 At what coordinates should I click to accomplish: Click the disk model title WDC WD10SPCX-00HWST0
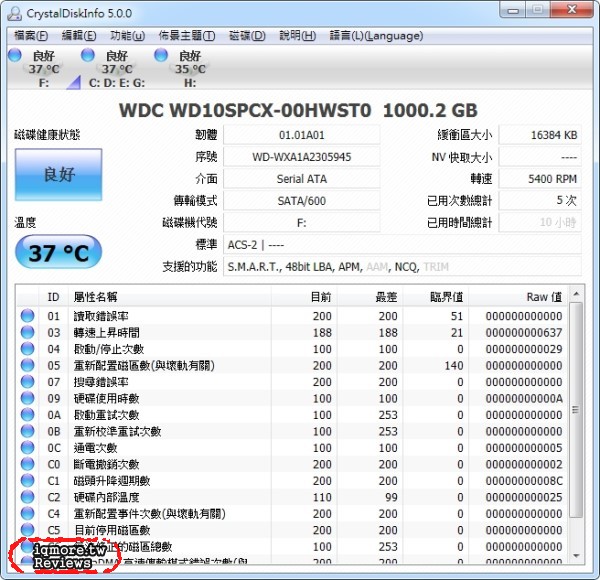245,111
